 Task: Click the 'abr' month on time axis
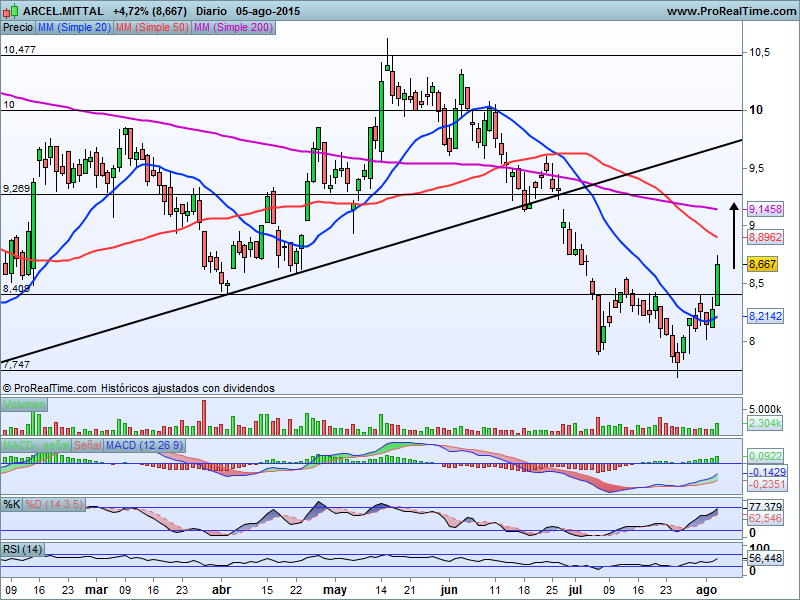(221, 590)
